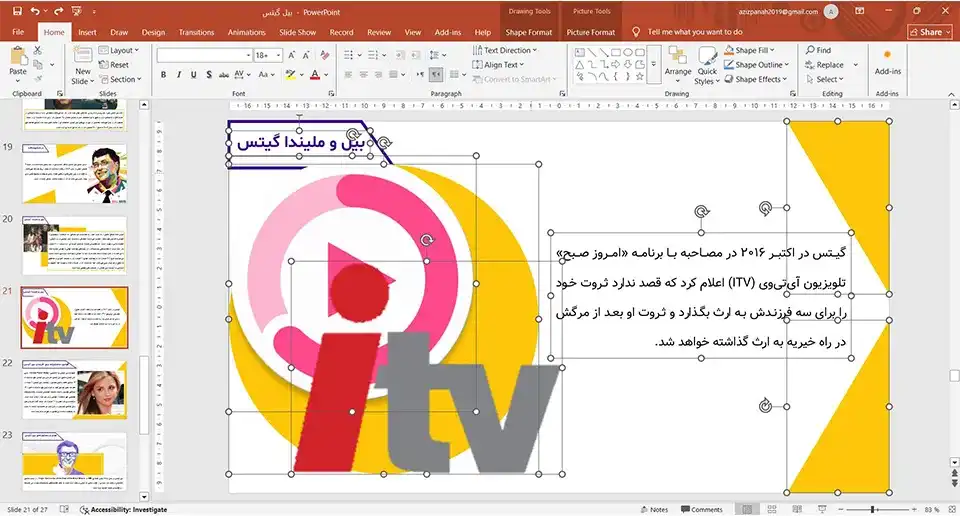Viewport: 960px width, 516px height.
Task: Switch to the Transitions tab
Action: [x=197, y=32]
